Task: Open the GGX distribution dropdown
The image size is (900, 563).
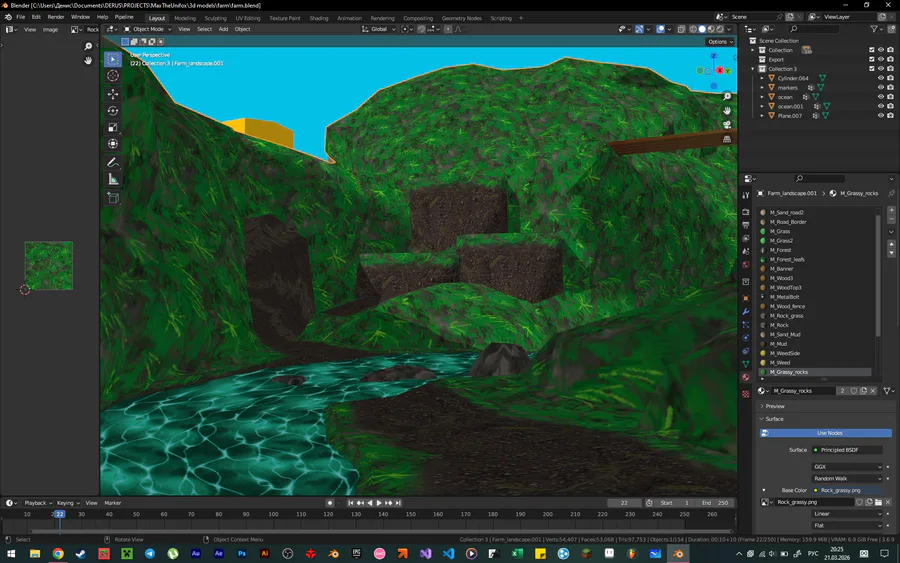Action: coord(847,467)
